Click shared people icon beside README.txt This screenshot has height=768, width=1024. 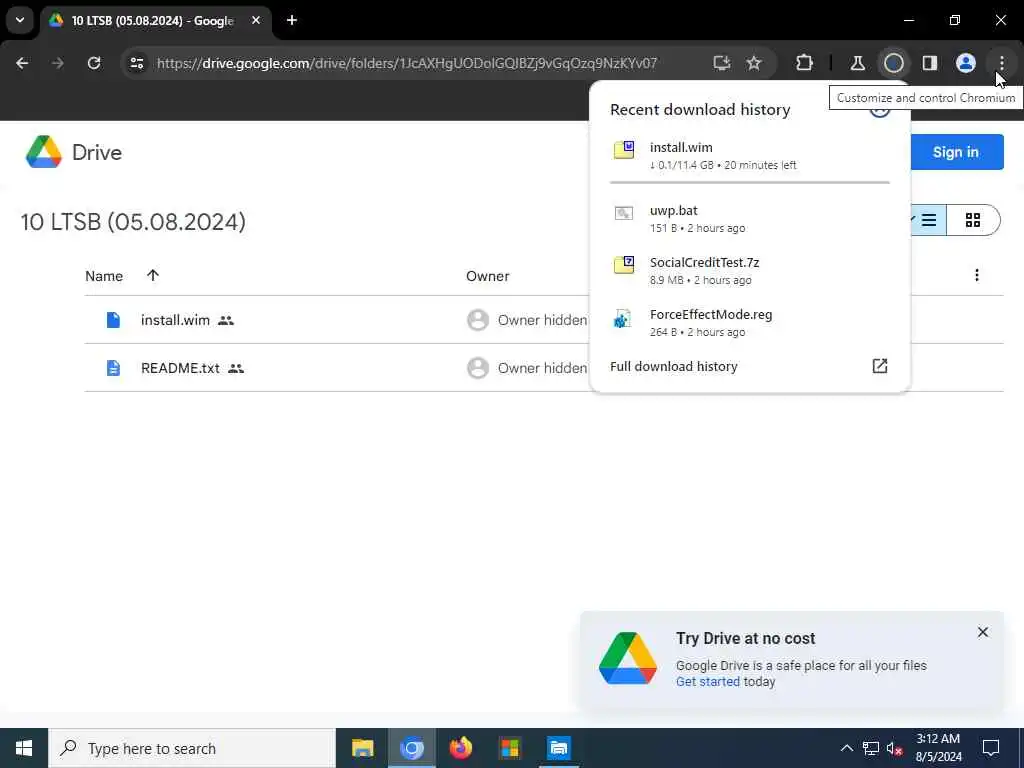point(236,368)
